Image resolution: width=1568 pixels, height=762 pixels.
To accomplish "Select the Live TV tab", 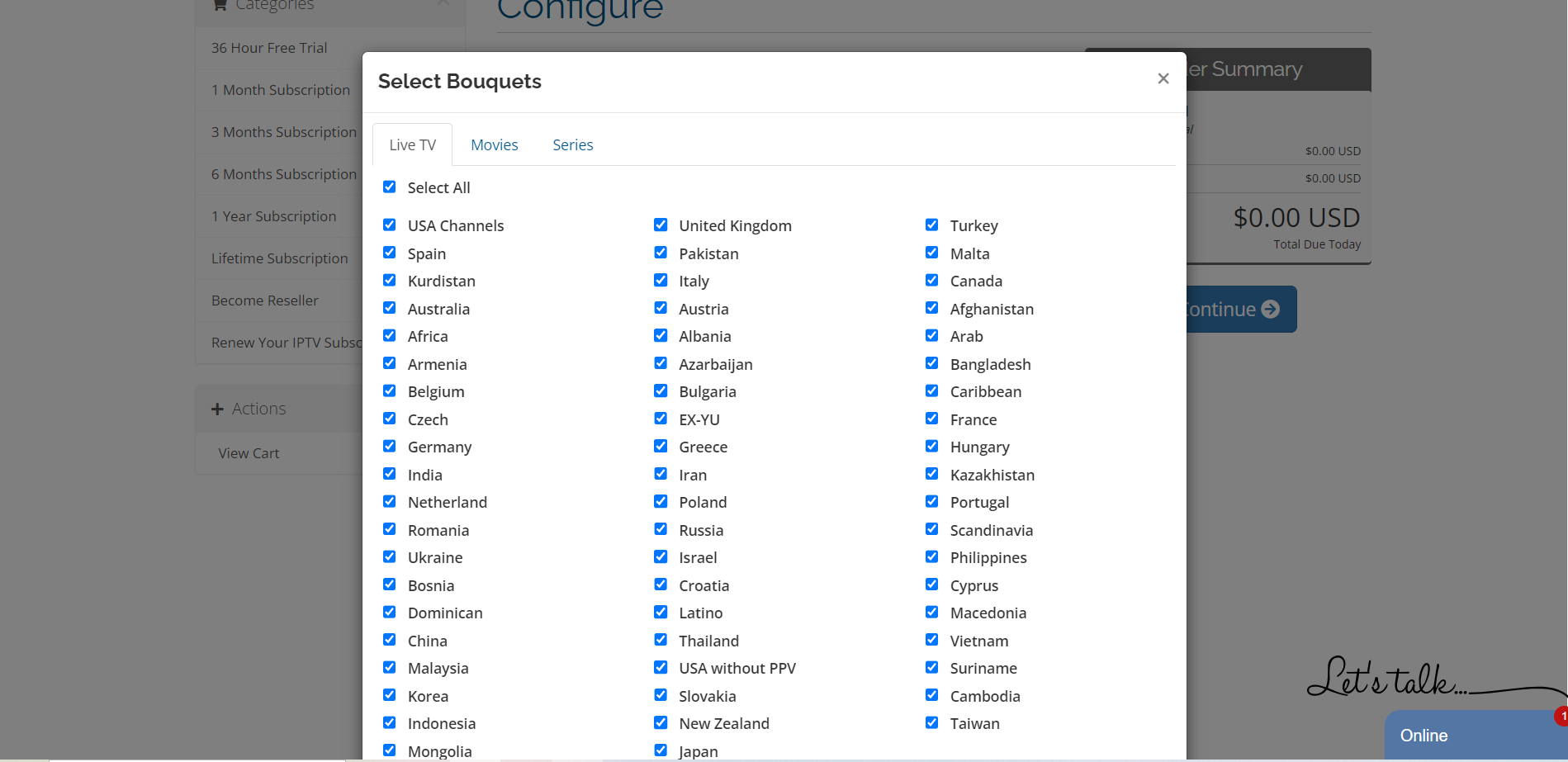I will pyautogui.click(x=412, y=145).
